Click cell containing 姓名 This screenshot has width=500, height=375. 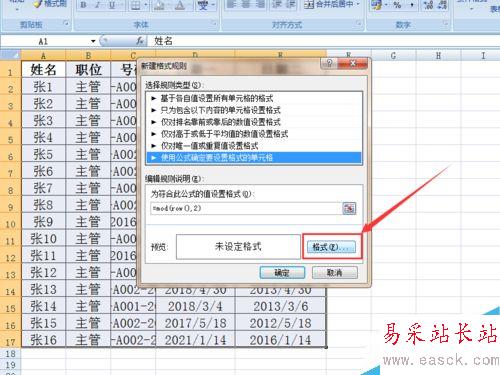(x=43, y=70)
